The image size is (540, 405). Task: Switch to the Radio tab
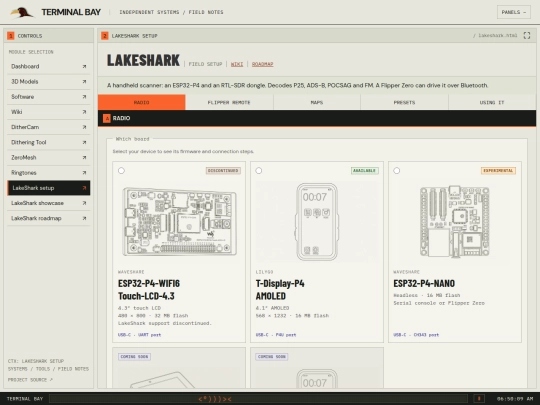coord(142,102)
